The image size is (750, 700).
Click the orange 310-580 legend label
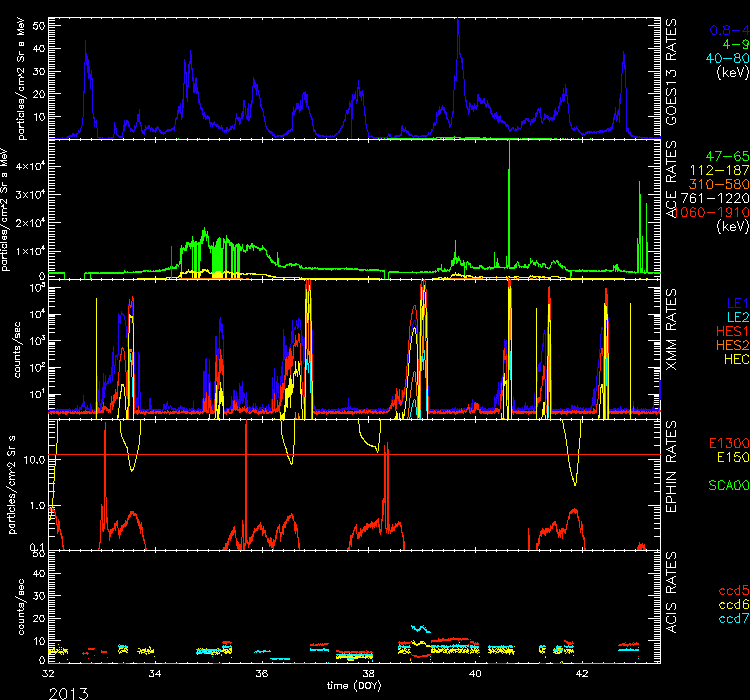point(719,185)
